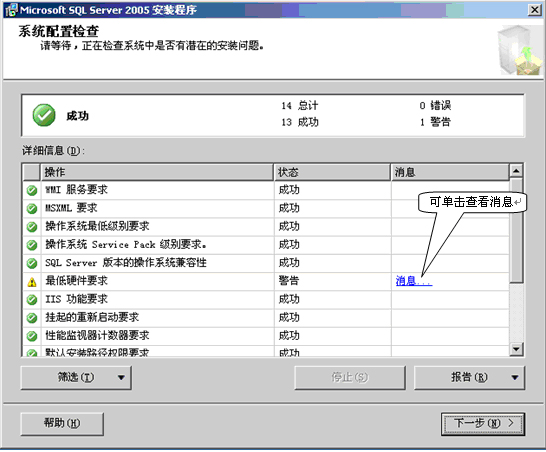Select the 操作系统最低级别要求 row
This screenshot has width=546, height=452.
point(266,227)
